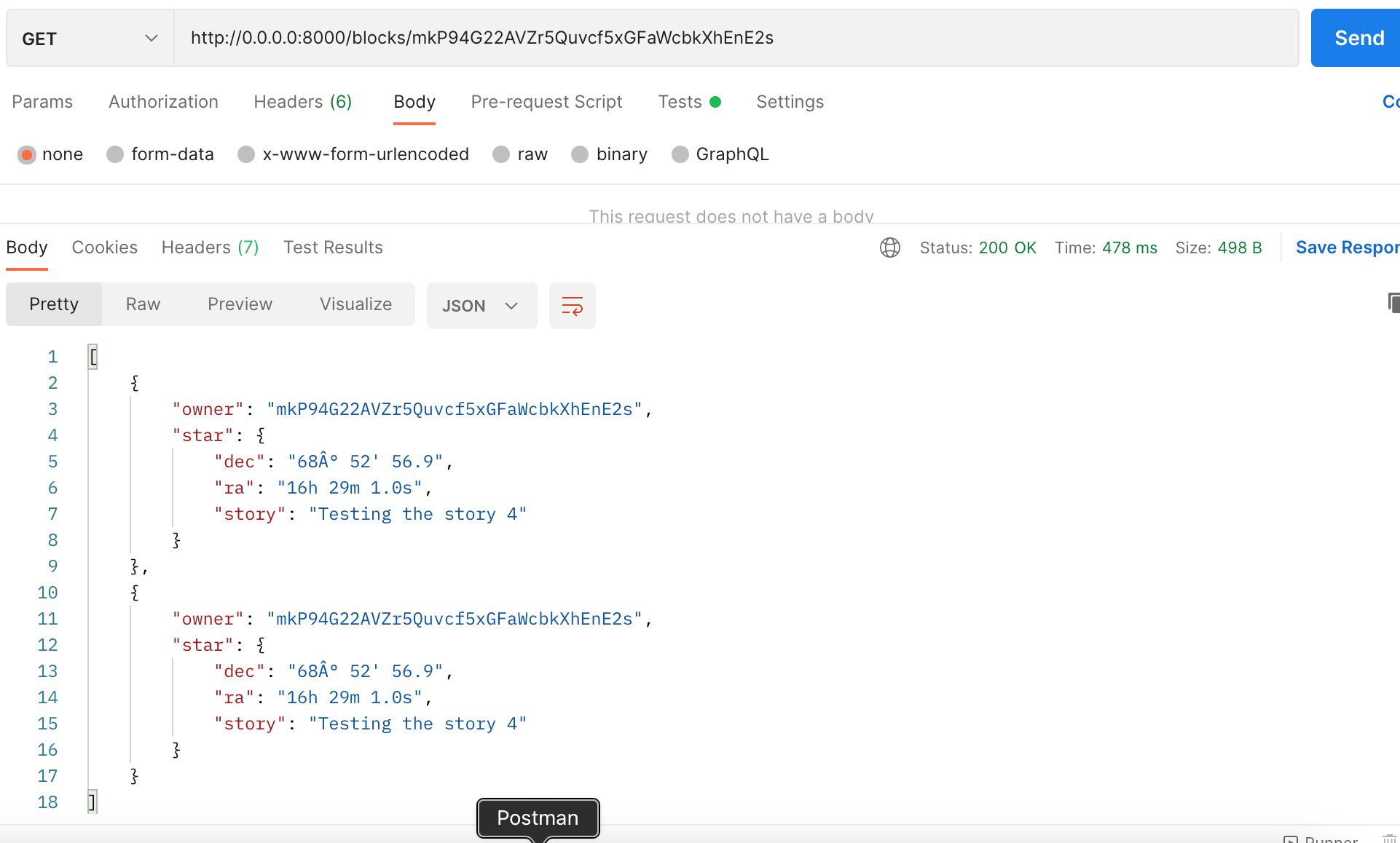Click the request URL input field
Screen dimensions: 1400x843
[x=736, y=38]
